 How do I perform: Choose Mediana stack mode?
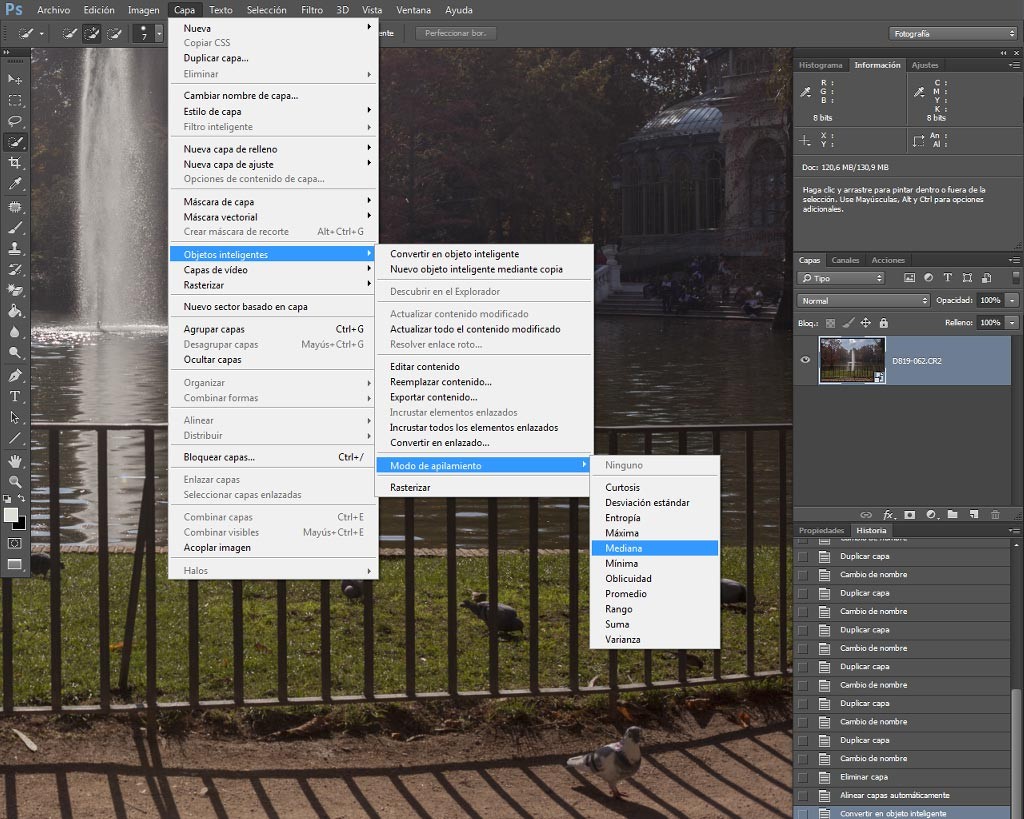[x=654, y=548]
